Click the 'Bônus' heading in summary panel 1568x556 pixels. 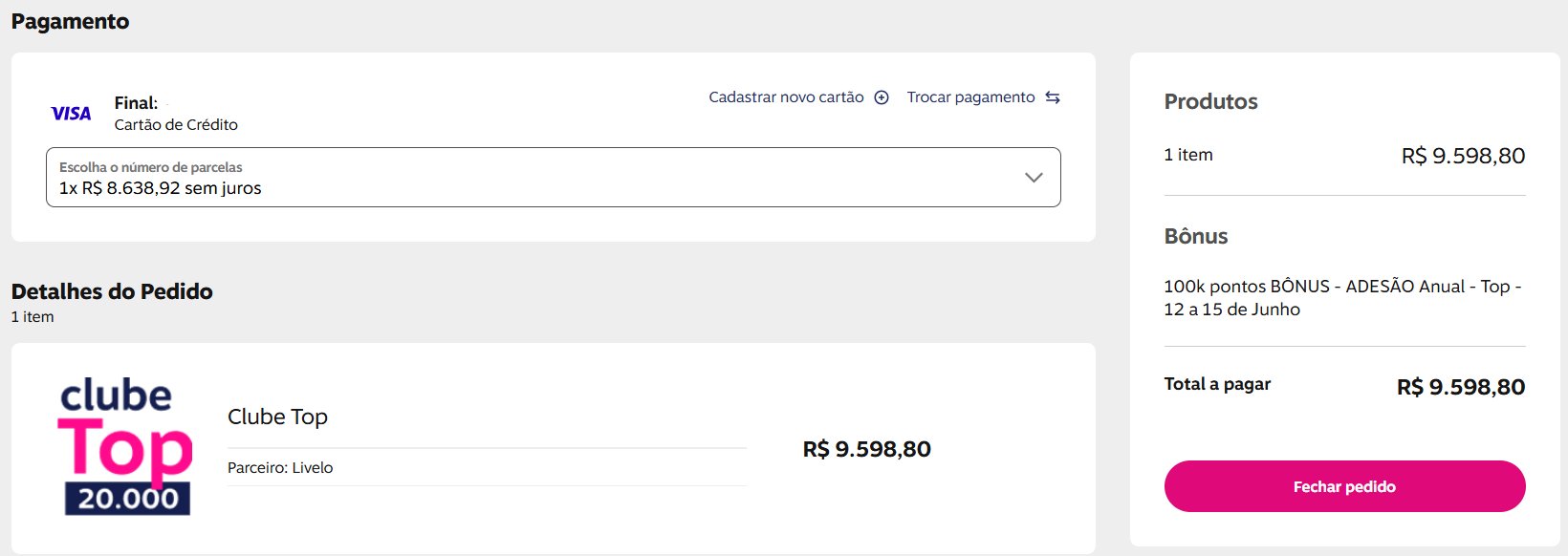coord(1196,236)
